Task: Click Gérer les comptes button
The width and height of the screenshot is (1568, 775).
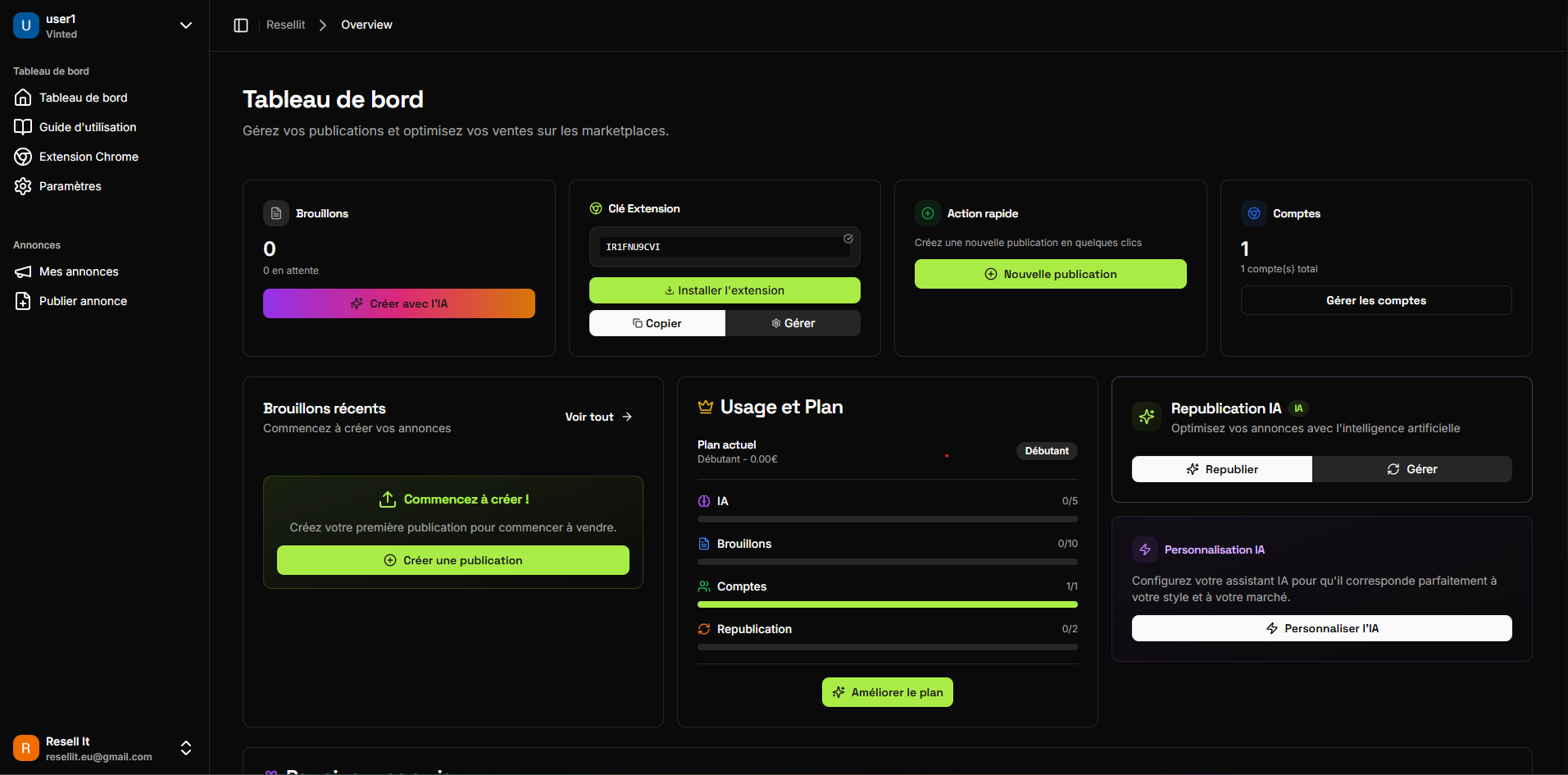Action: (x=1376, y=300)
